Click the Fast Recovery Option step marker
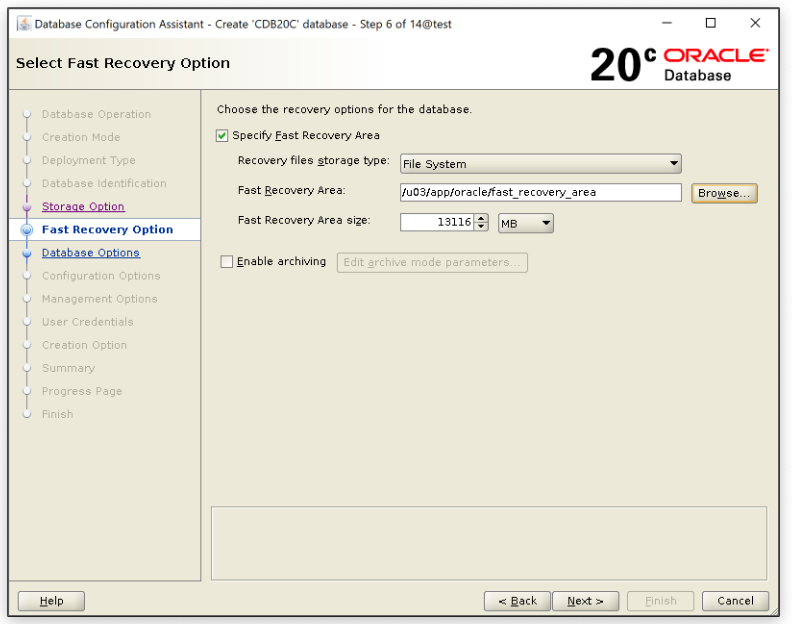This screenshot has height=624, width=792. [27, 230]
